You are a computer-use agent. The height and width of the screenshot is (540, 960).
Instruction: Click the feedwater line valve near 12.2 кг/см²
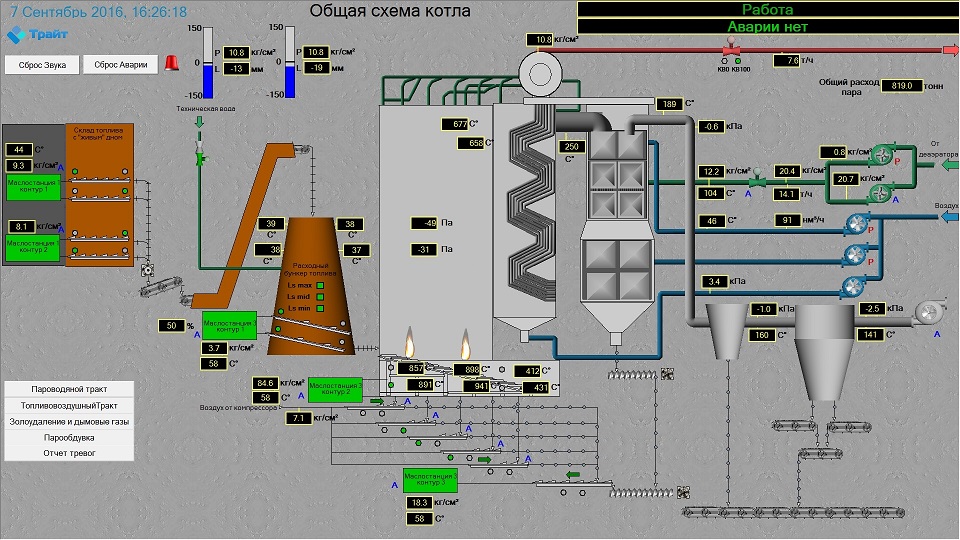[757, 178]
